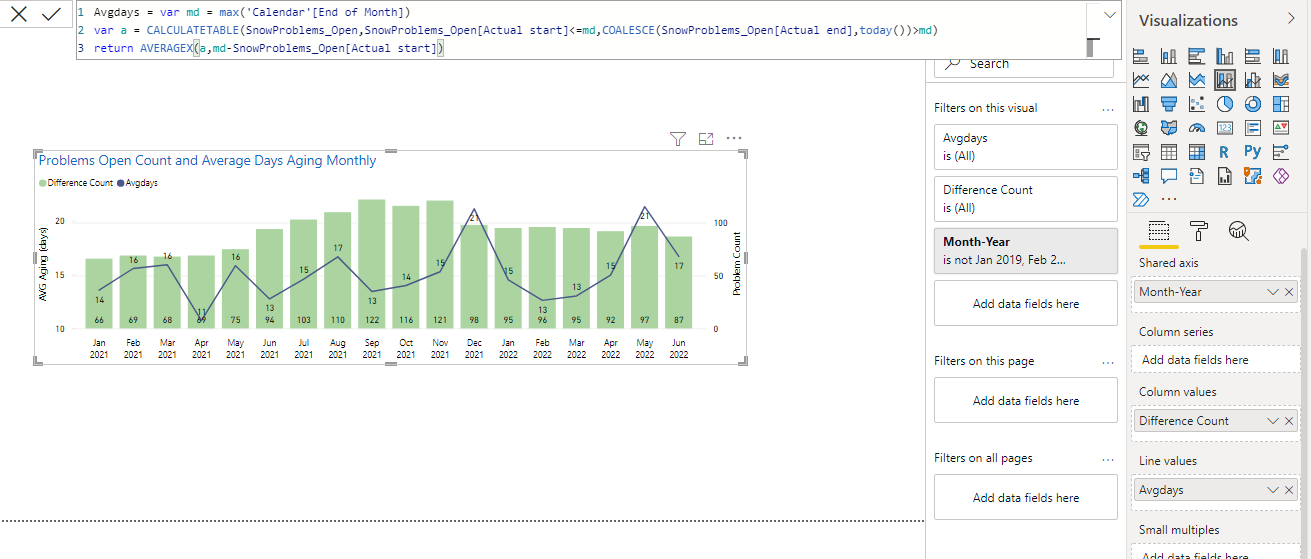This screenshot has height=559, width=1311.
Task: Select the paginated report visual
Action: (1225, 176)
